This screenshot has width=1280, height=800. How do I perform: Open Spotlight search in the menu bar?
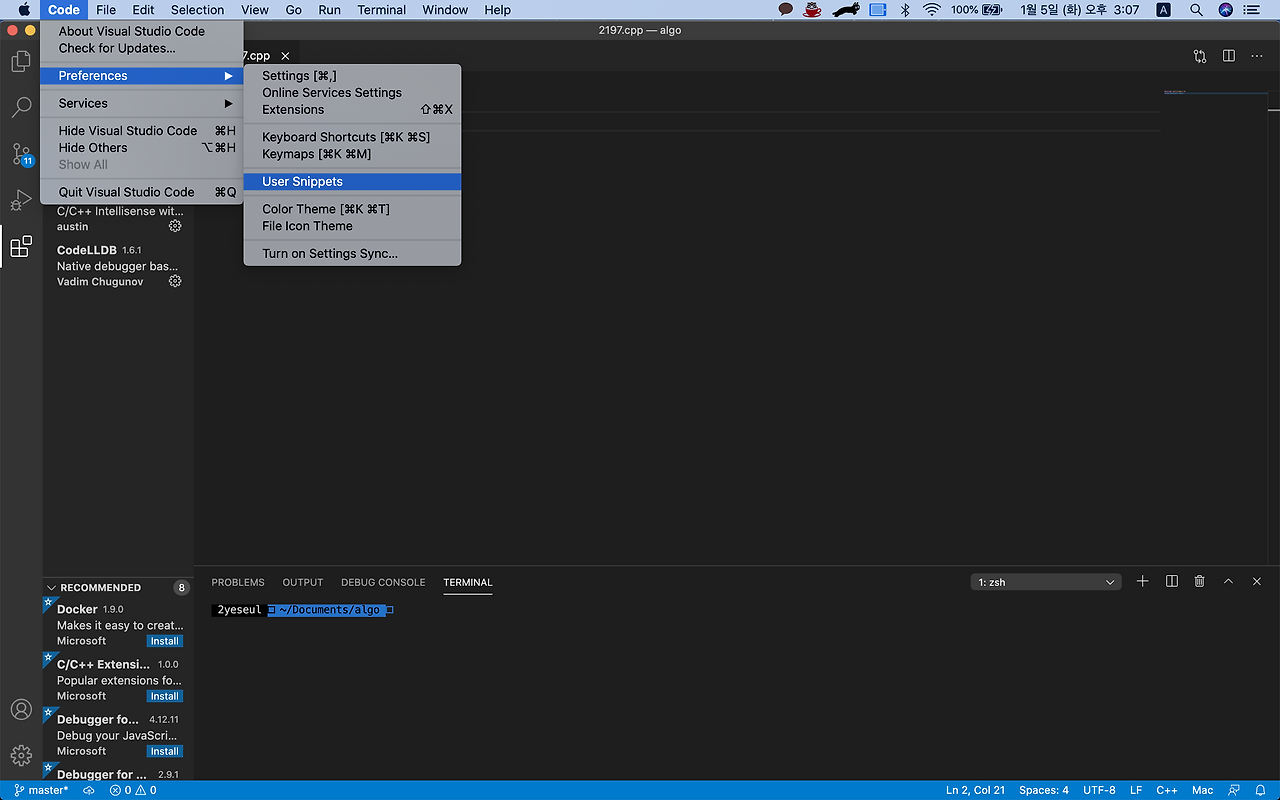click(x=1195, y=10)
